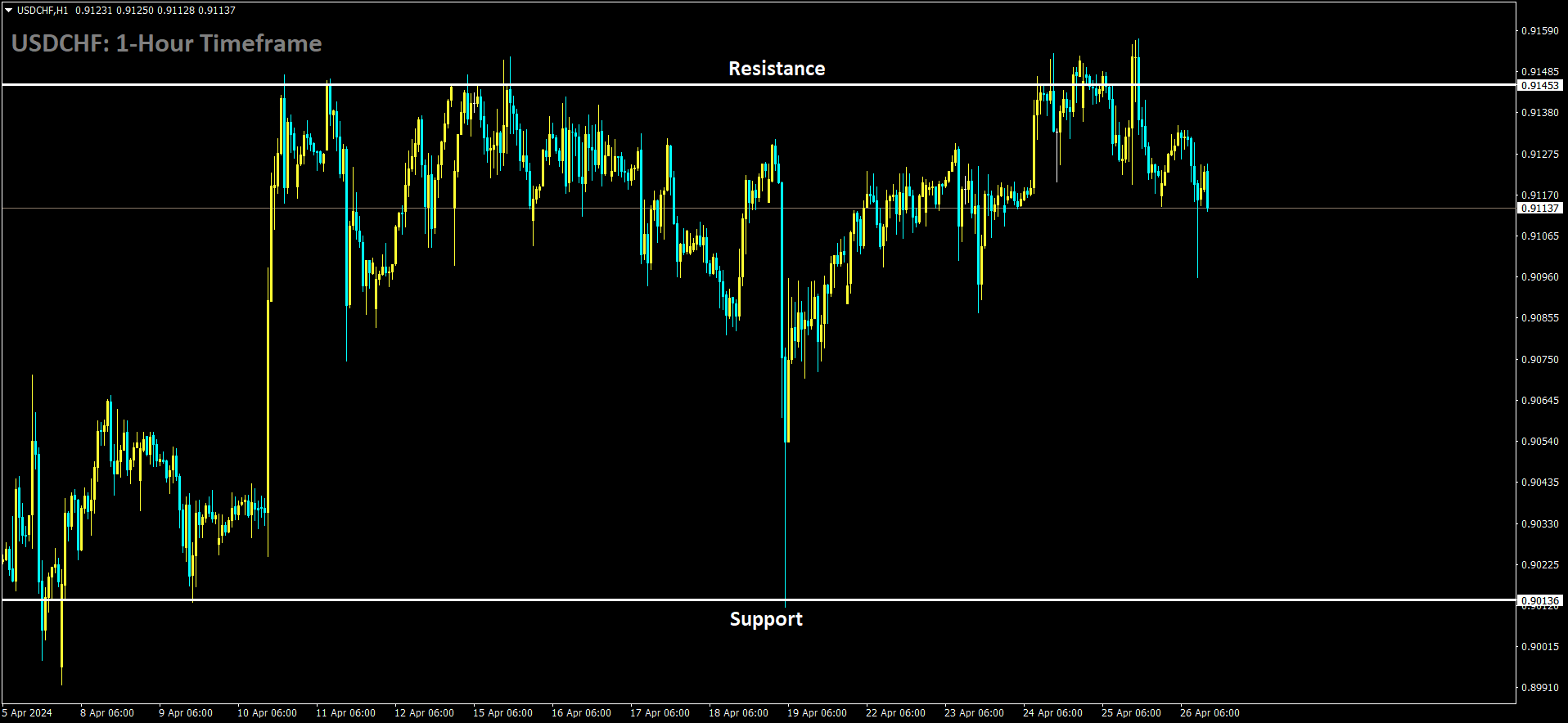The image size is (1568, 723).
Task: Click the OHLC values in the chart header
Action: click(155, 11)
